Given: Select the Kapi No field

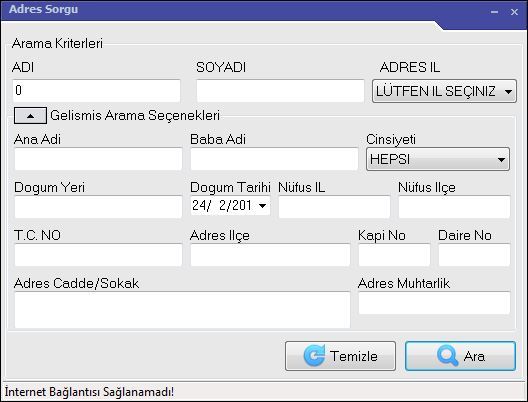Looking at the screenshot, I should point(394,255).
